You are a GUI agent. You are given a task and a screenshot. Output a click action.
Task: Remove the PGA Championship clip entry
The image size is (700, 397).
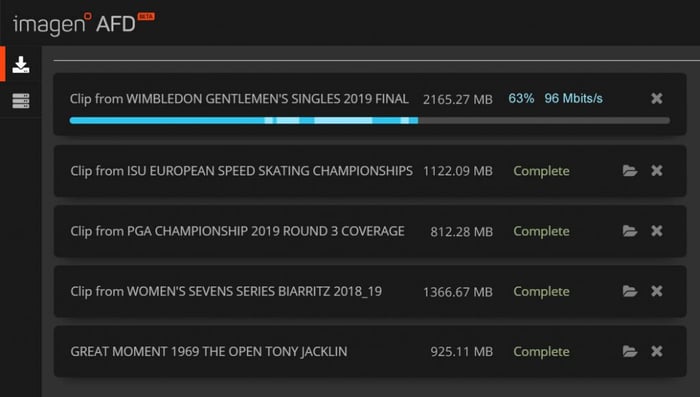pos(656,231)
